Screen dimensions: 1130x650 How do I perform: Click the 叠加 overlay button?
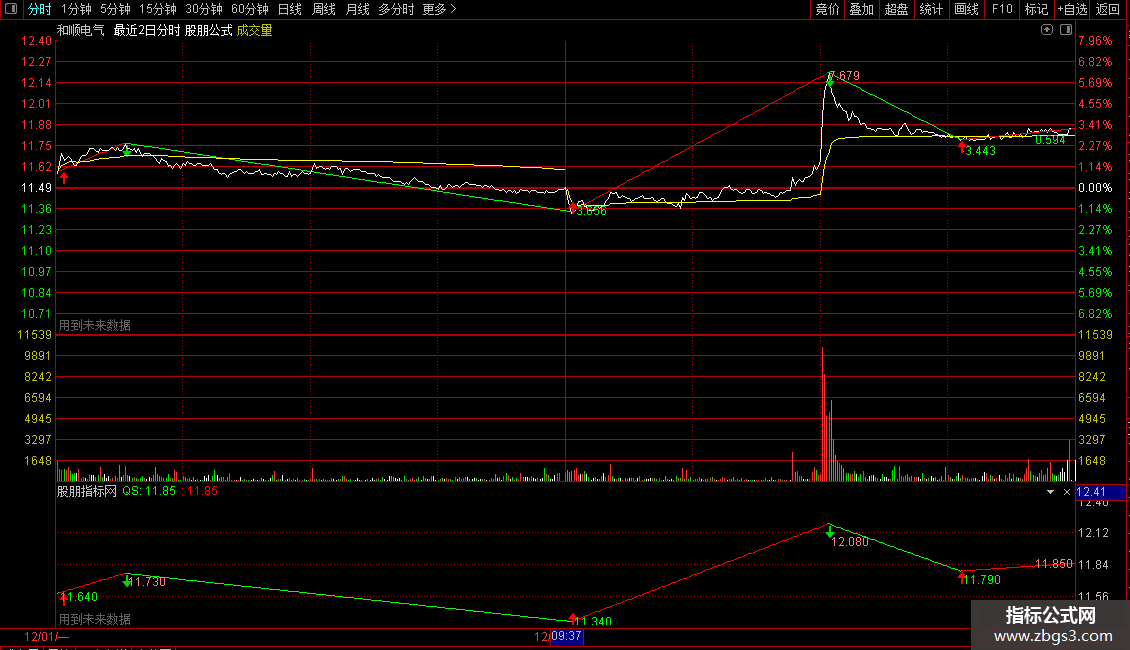point(861,9)
